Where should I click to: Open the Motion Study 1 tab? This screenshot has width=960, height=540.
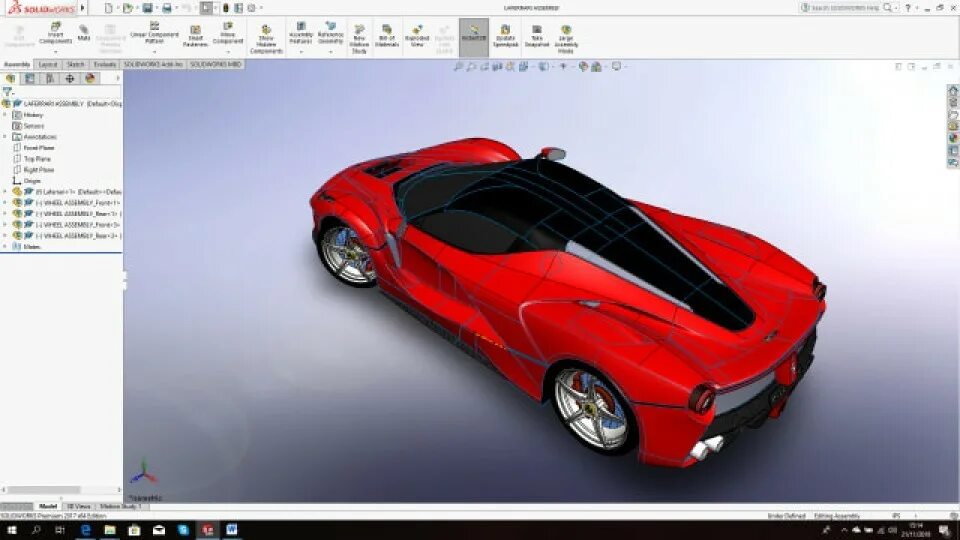pyautogui.click(x=120, y=506)
